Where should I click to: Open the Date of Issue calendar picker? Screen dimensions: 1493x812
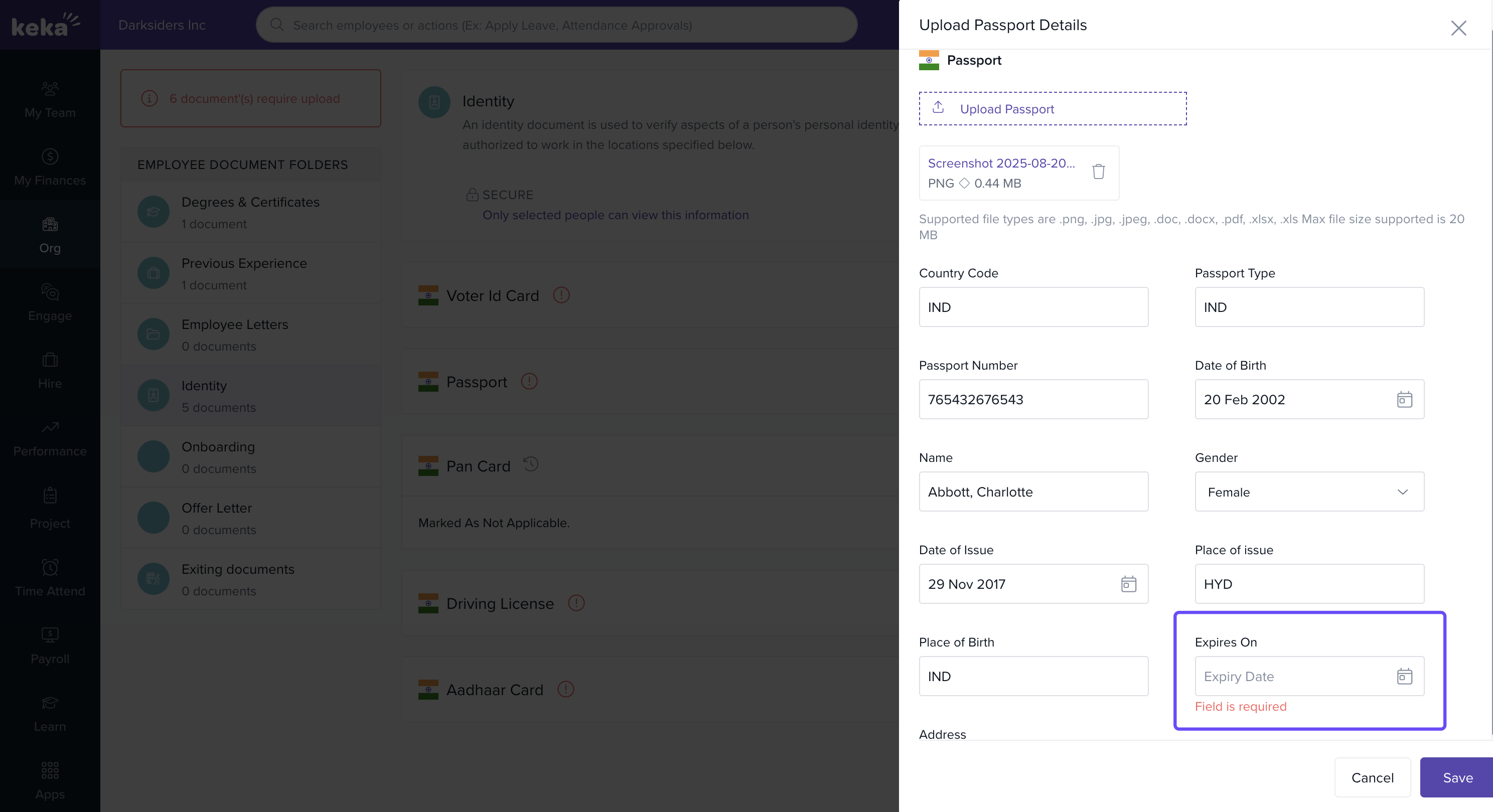point(1128,584)
